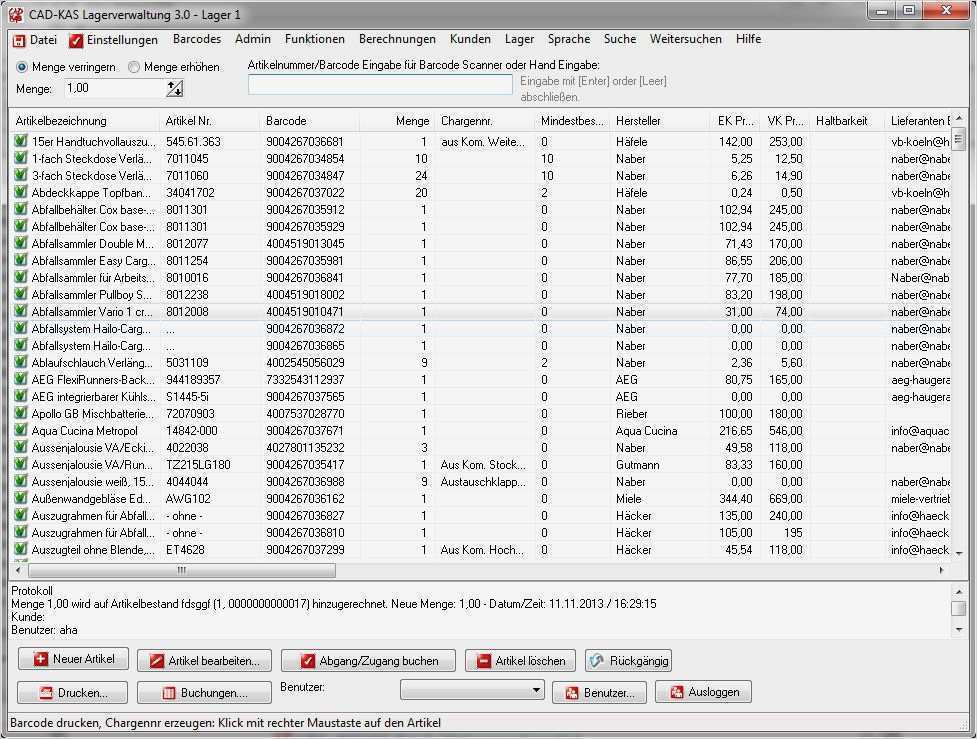Open the Funktionen menu
The height and width of the screenshot is (739, 977).
(315, 39)
